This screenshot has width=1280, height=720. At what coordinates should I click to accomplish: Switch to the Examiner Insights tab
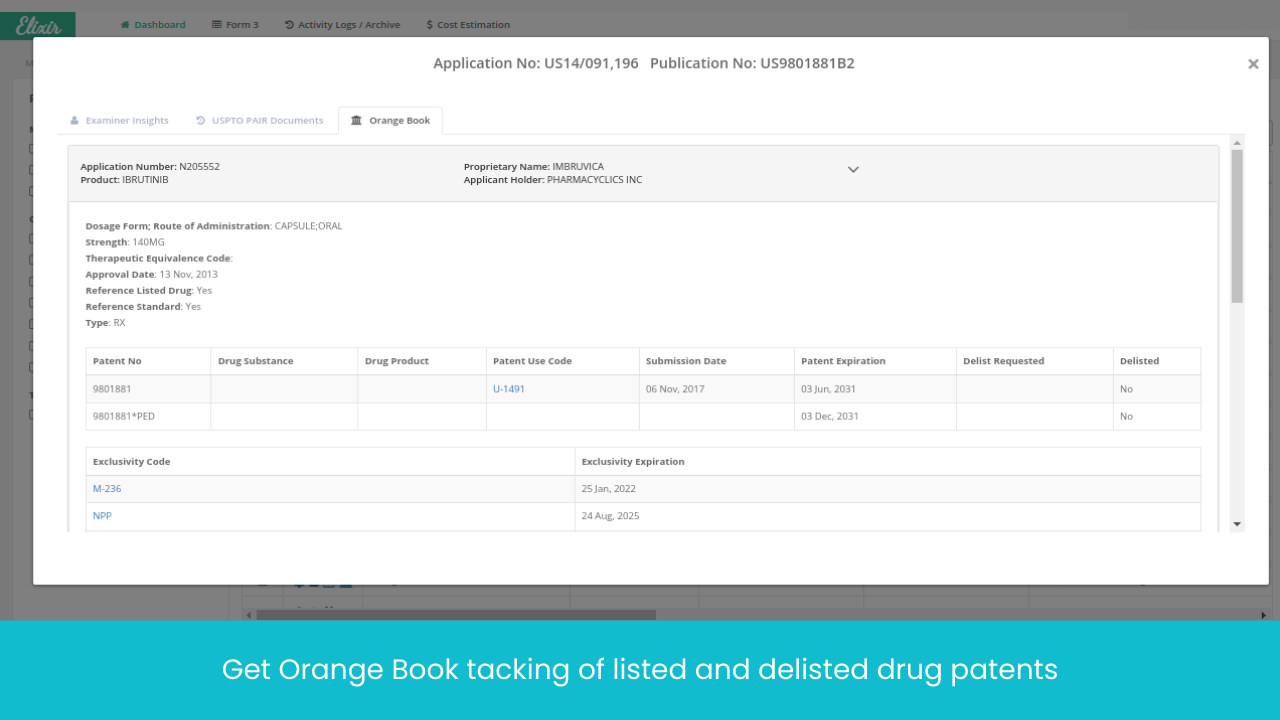pyautogui.click(x=127, y=121)
